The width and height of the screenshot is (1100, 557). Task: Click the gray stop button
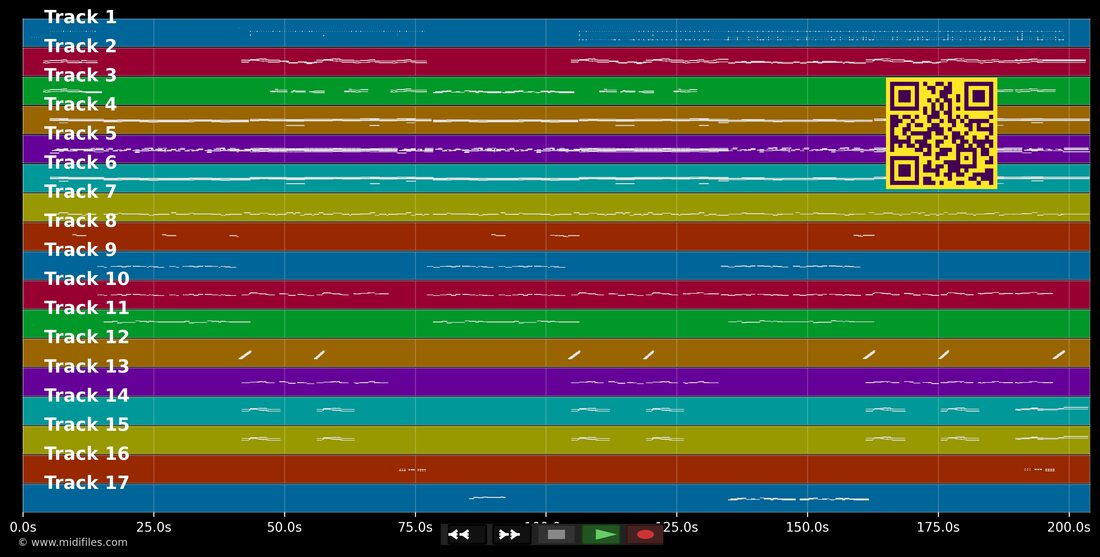coord(554,535)
